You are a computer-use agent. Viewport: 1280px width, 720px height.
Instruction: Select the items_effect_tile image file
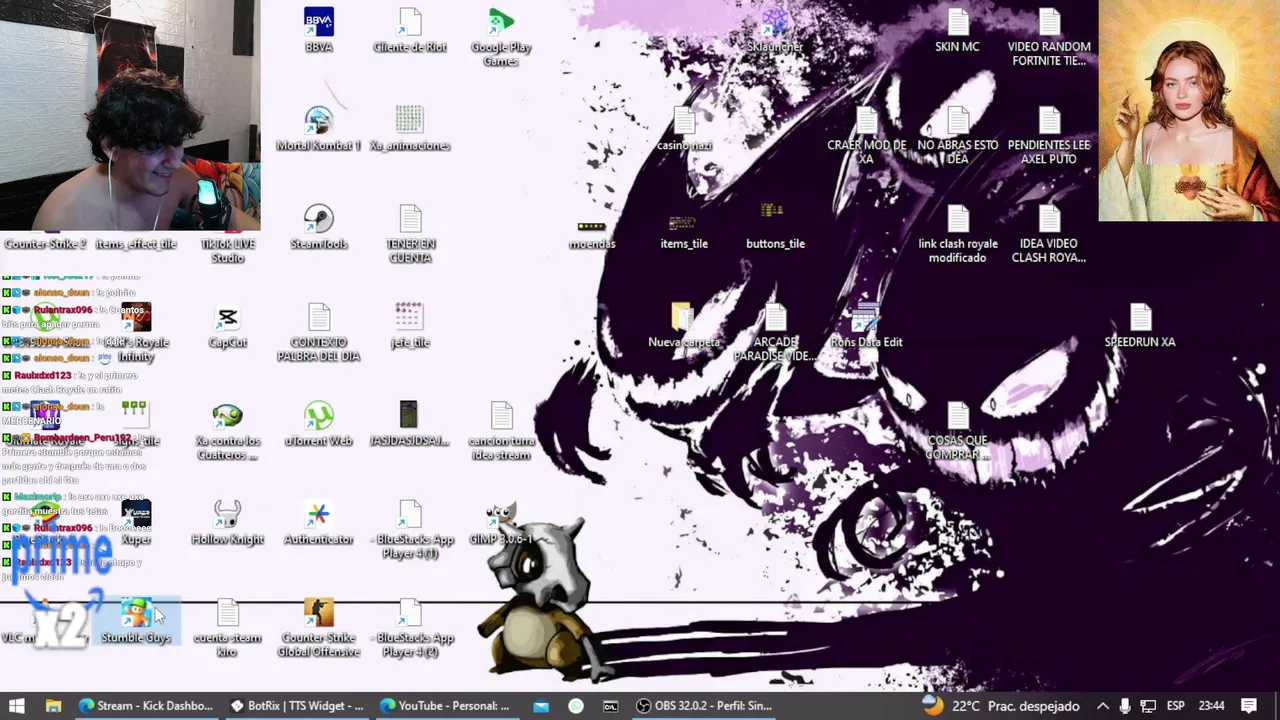(136, 243)
